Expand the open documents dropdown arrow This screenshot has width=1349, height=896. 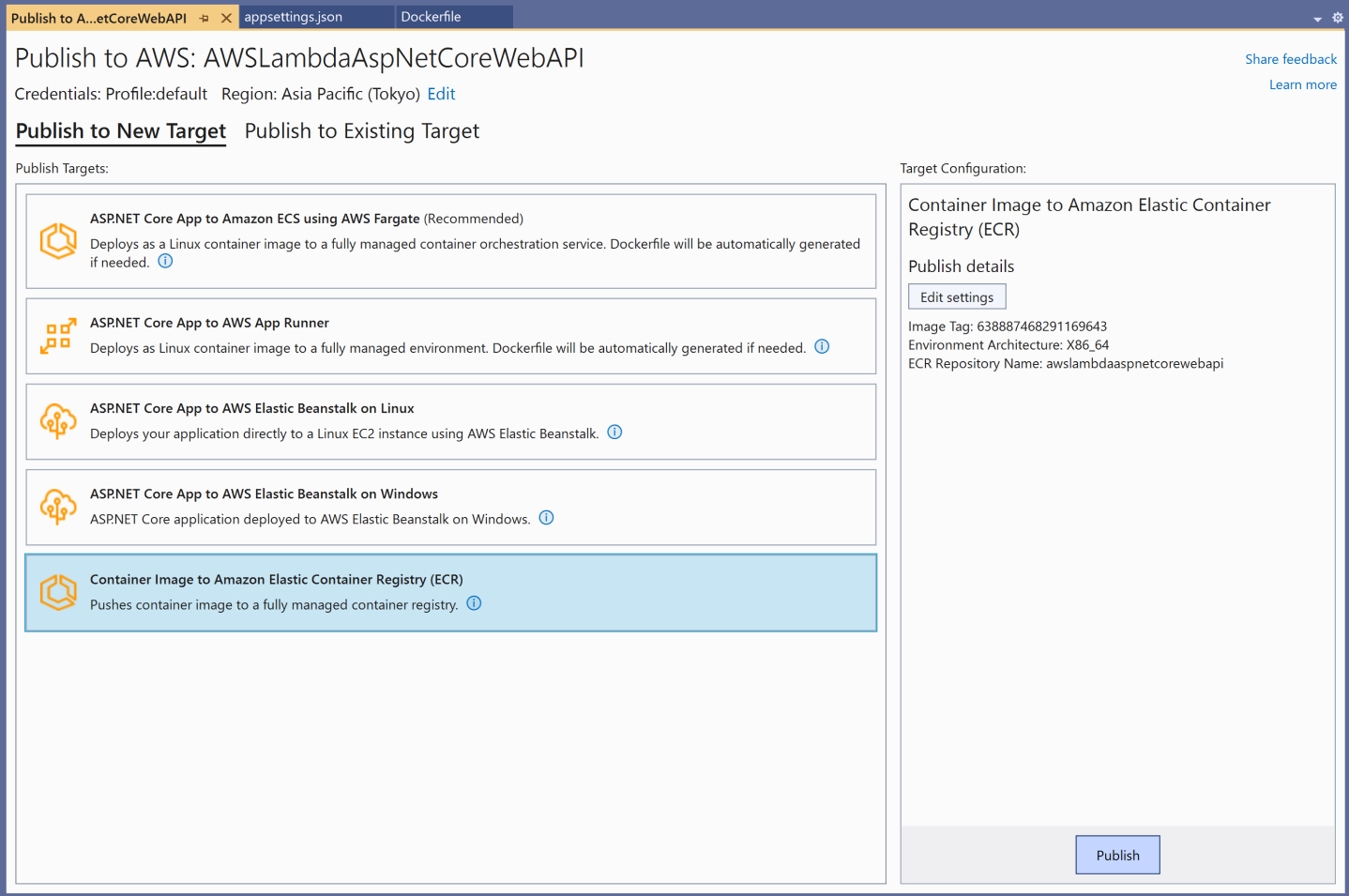click(1317, 19)
